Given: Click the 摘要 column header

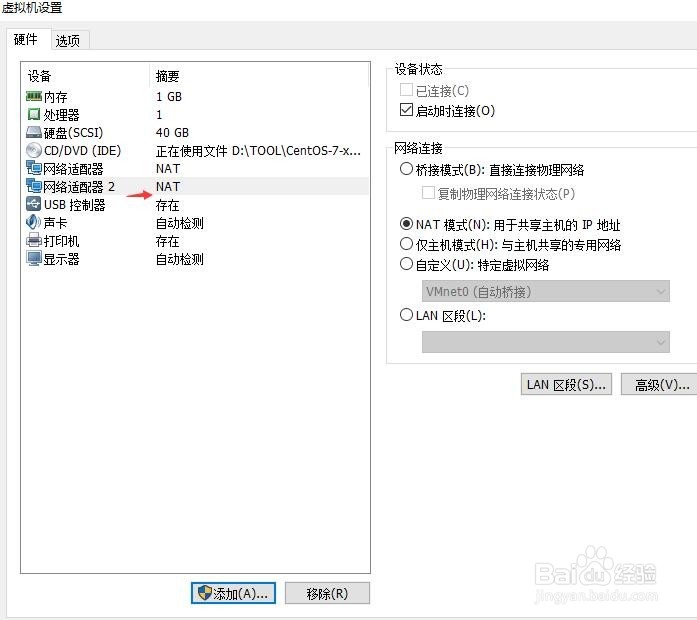Looking at the screenshot, I should coord(168,76).
